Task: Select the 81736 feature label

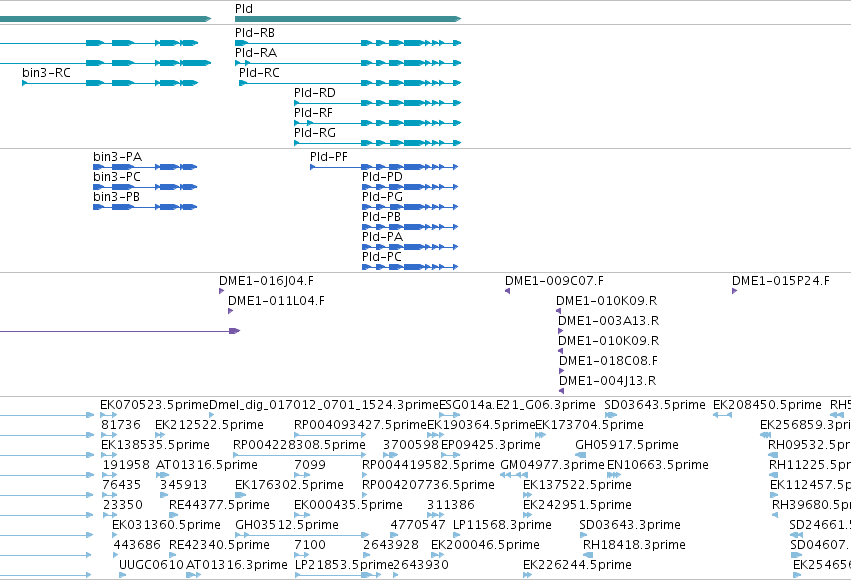Action: tap(120, 425)
